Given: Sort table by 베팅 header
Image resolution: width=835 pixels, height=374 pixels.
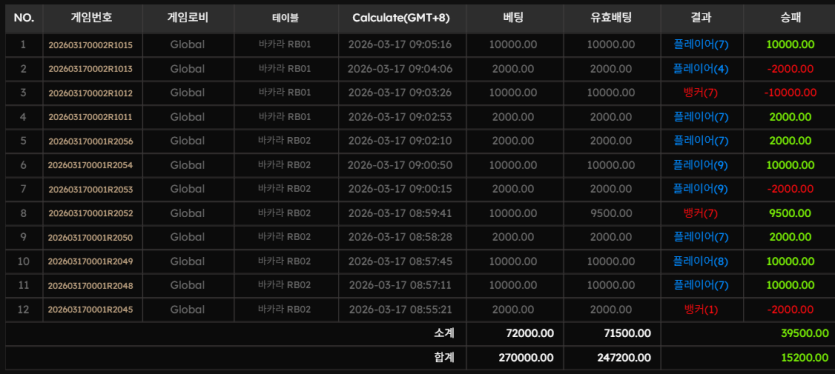Looking at the screenshot, I should pos(513,18).
